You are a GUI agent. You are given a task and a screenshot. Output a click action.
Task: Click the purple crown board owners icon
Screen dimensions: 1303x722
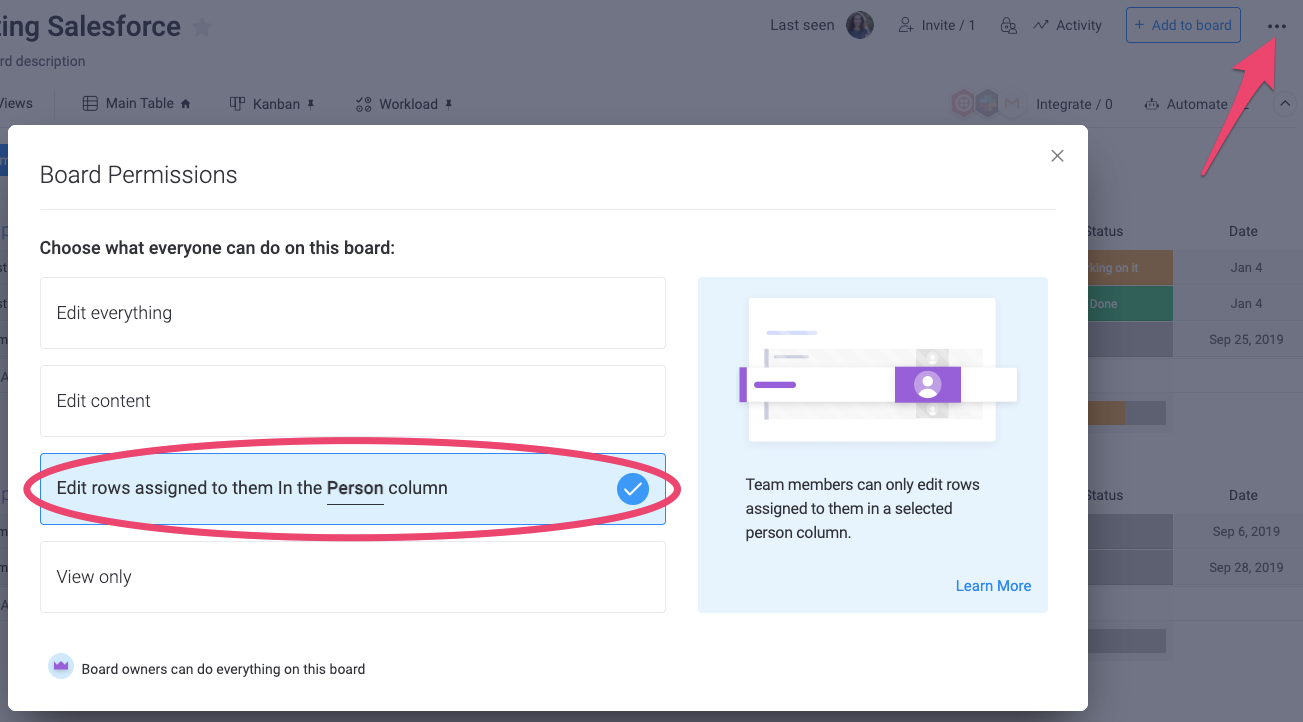[x=61, y=667]
